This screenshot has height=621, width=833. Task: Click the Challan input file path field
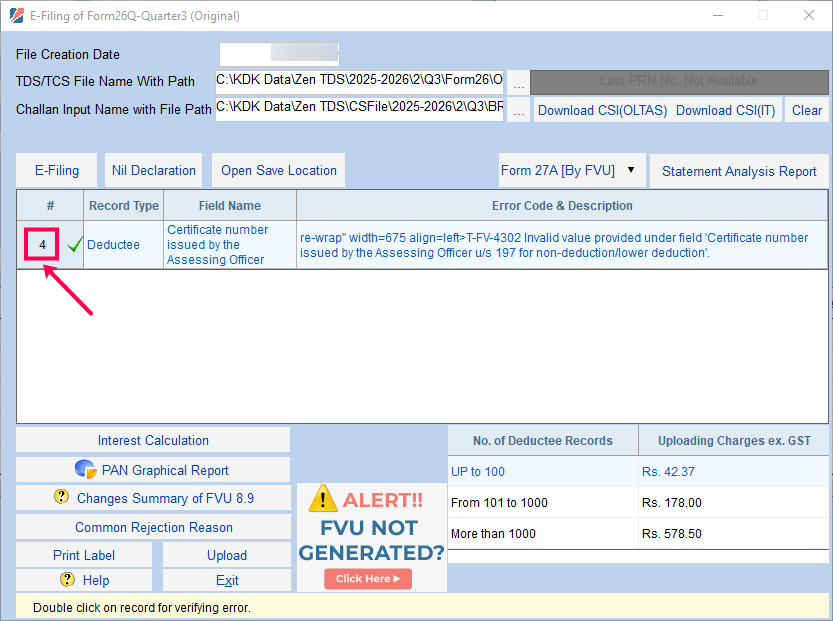[x=359, y=108]
